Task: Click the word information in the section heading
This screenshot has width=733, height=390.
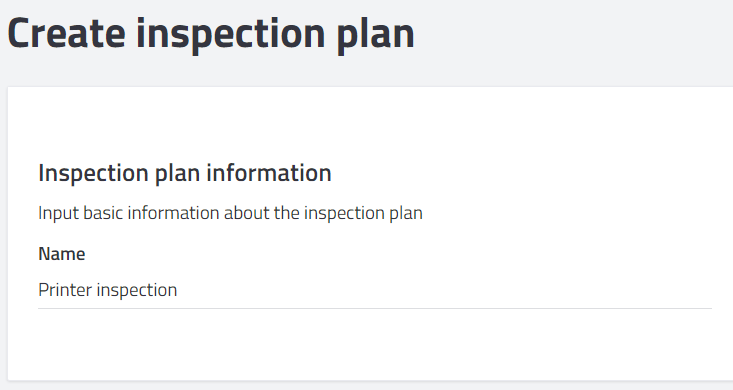Action: click(x=269, y=173)
